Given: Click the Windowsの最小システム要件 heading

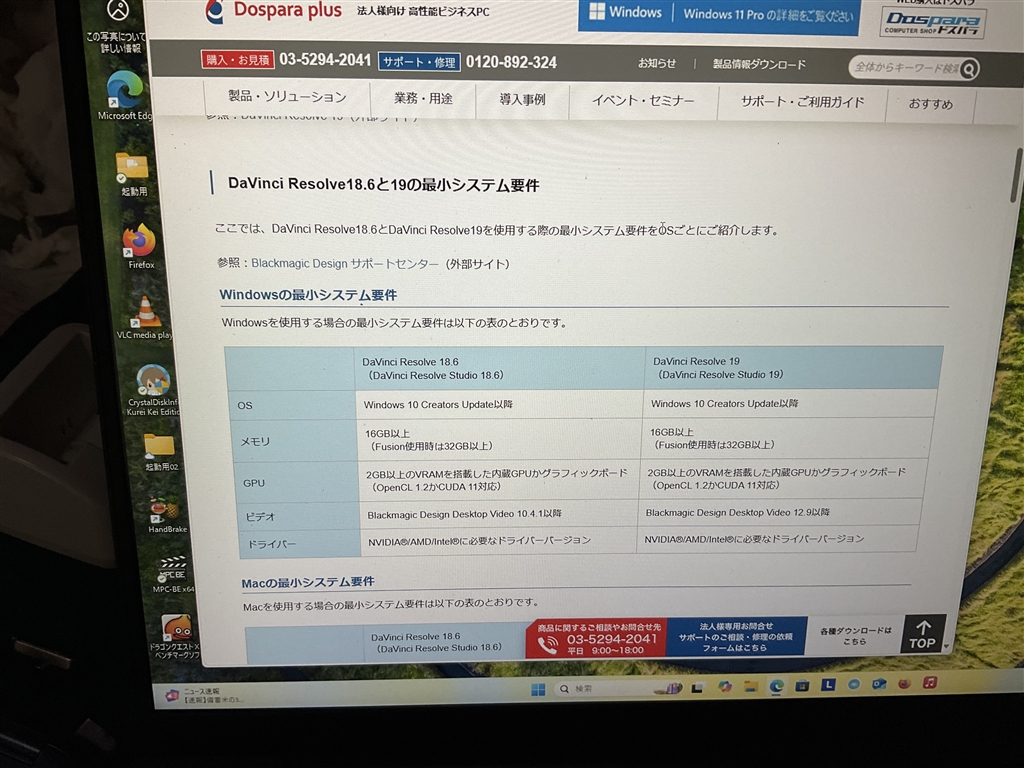Looking at the screenshot, I should pyautogui.click(x=308, y=295).
